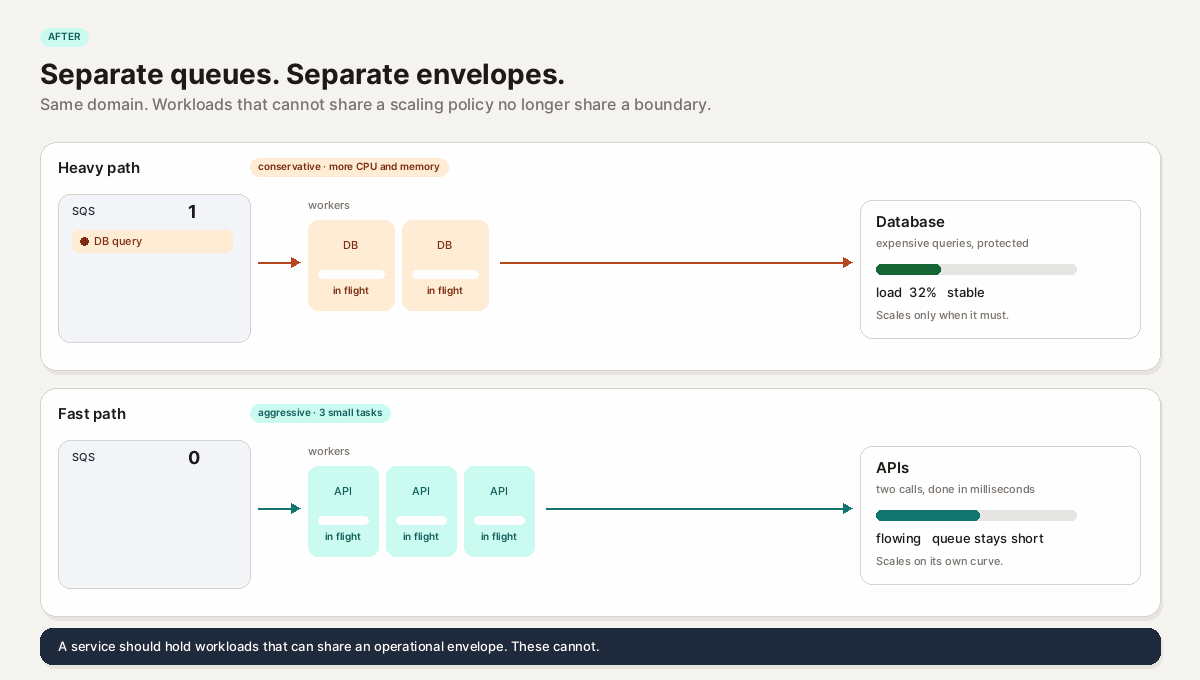
Task: Click the Fast path queue count '0'
Action: pyautogui.click(x=194, y=457)
